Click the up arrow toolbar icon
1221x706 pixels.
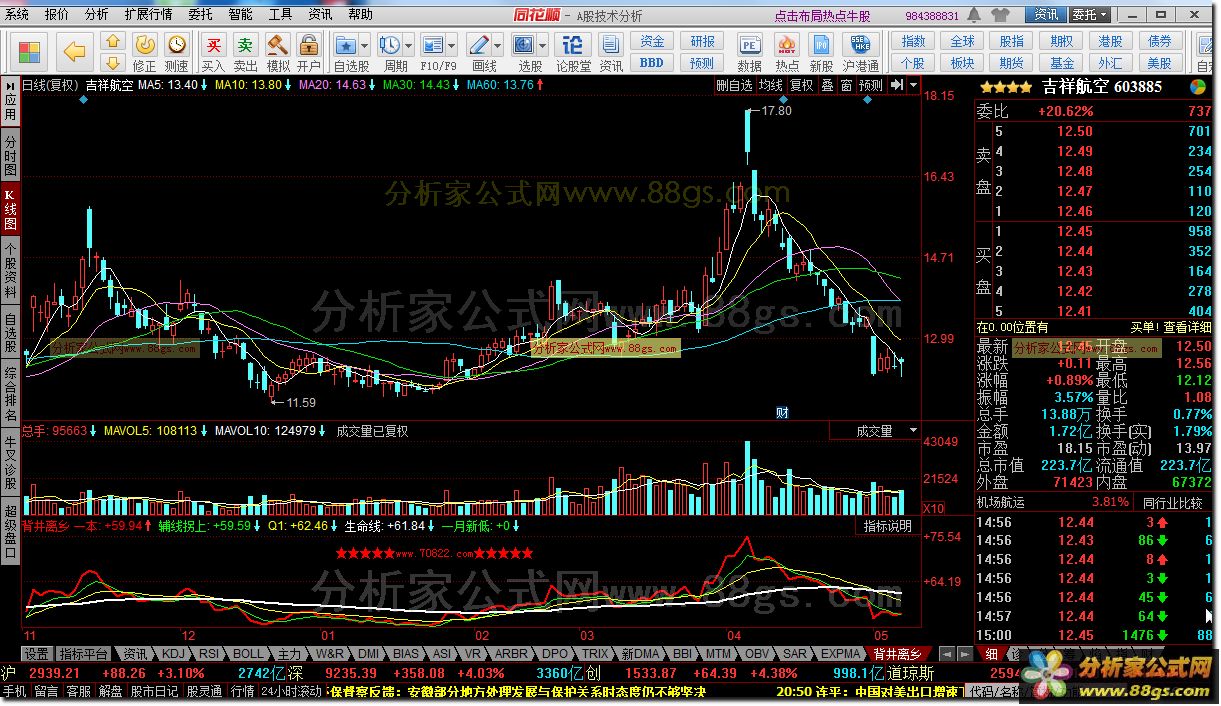click(x=113, y=41)
